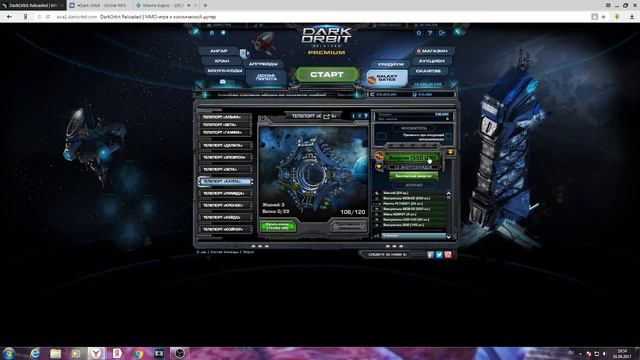640x360 pixels.
Task: Click the X icon in gate title
Action: point(360,116)
